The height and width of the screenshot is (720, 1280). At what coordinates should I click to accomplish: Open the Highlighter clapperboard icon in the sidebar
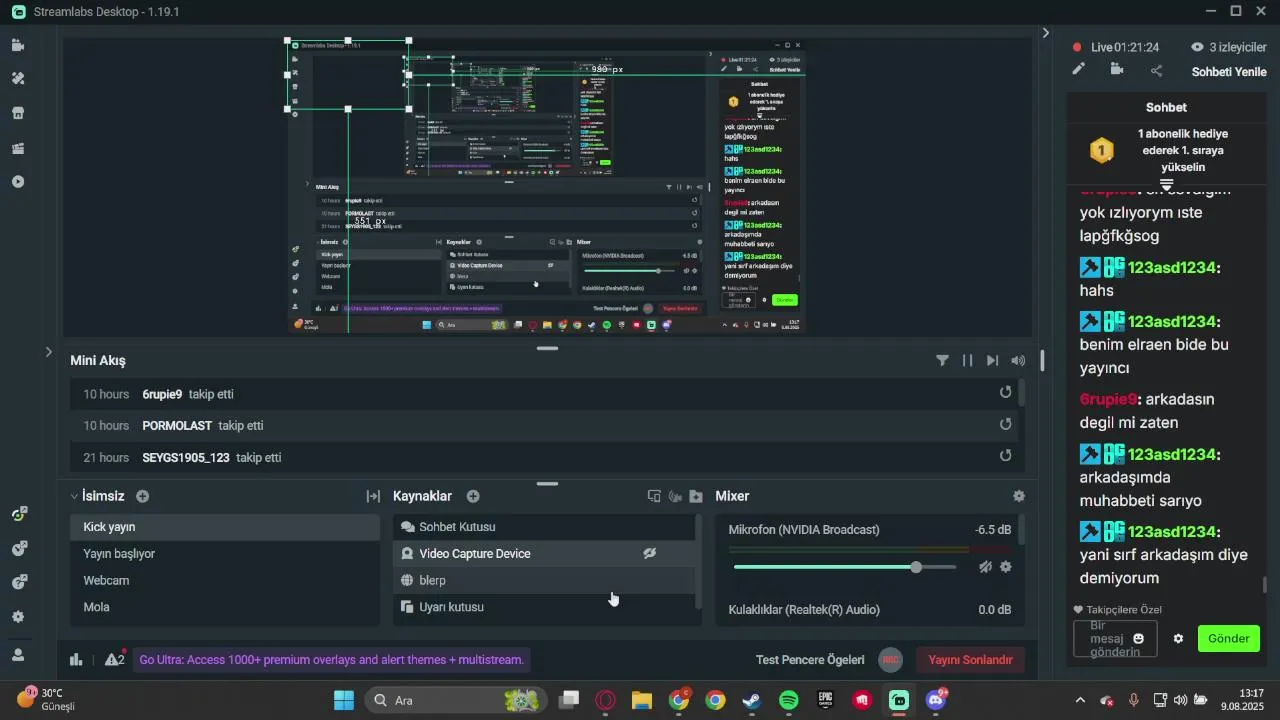point(18,148)
